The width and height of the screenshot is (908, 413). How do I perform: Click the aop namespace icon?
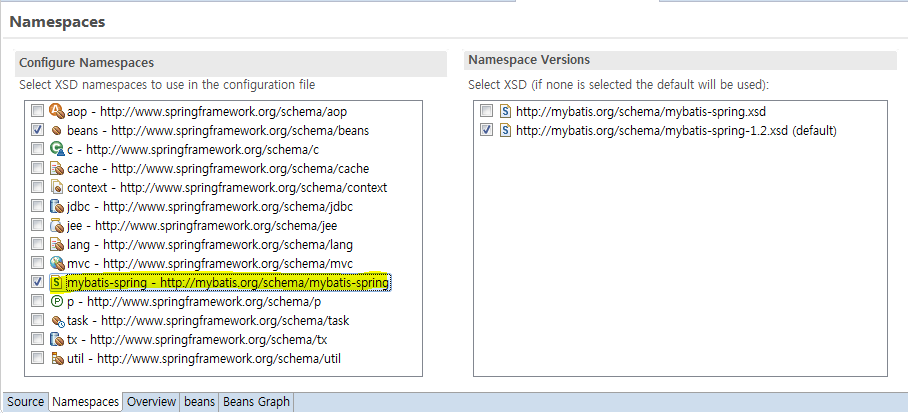(56, 111)
